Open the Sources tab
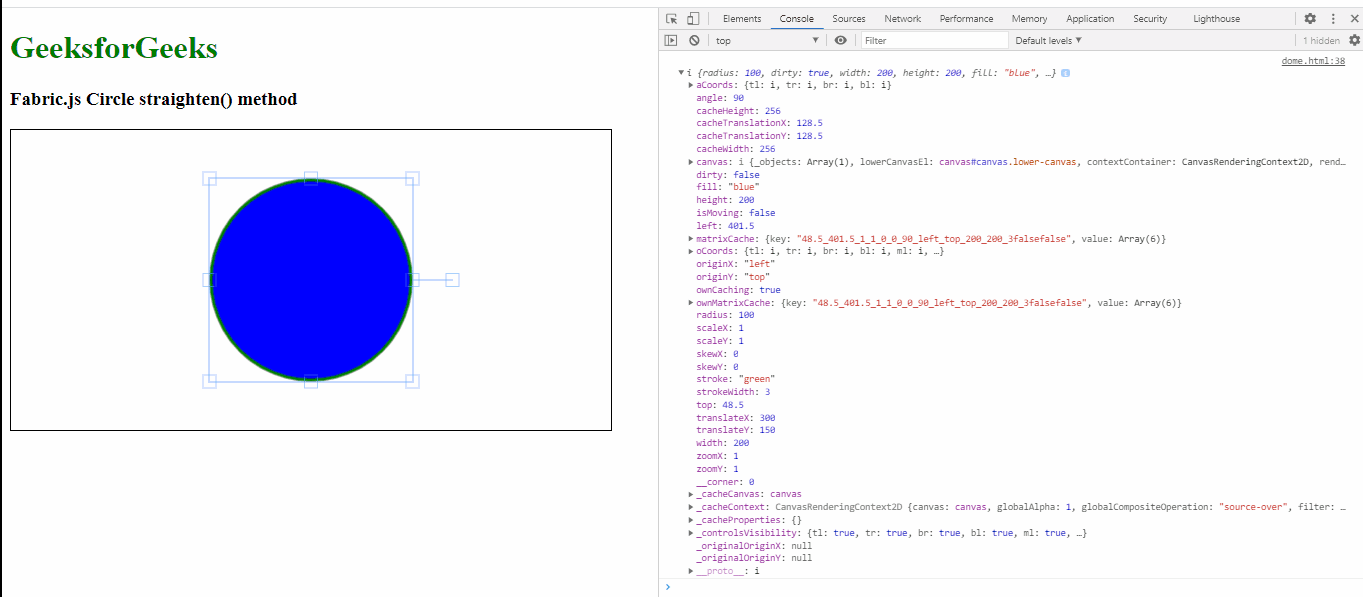 (x=849, y=18)
